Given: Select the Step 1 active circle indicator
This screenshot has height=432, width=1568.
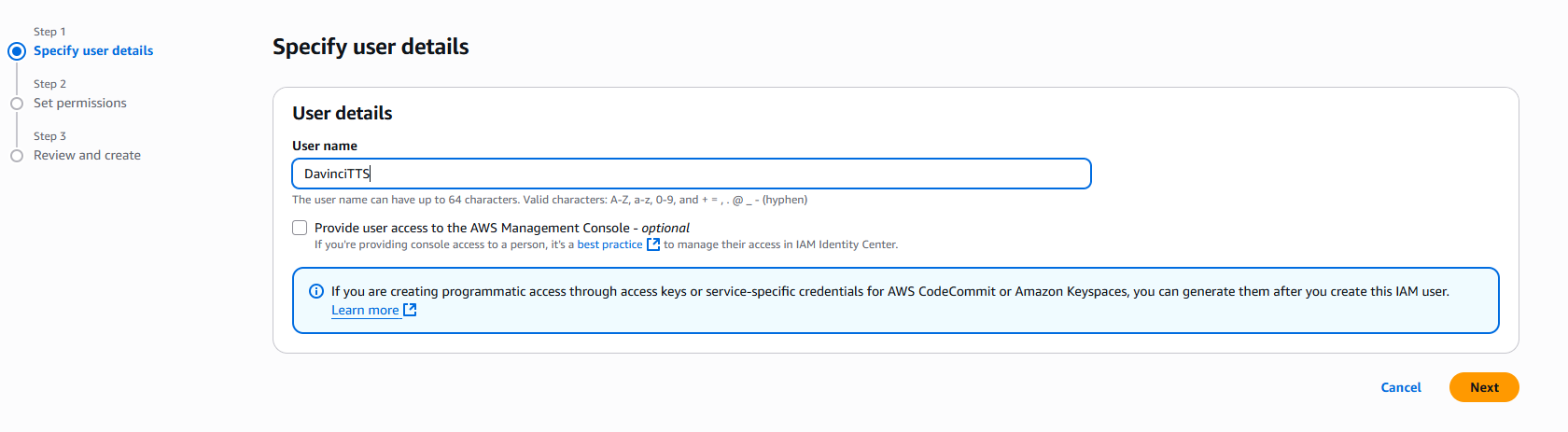Looking at the screenshot, I should point(17,51).
